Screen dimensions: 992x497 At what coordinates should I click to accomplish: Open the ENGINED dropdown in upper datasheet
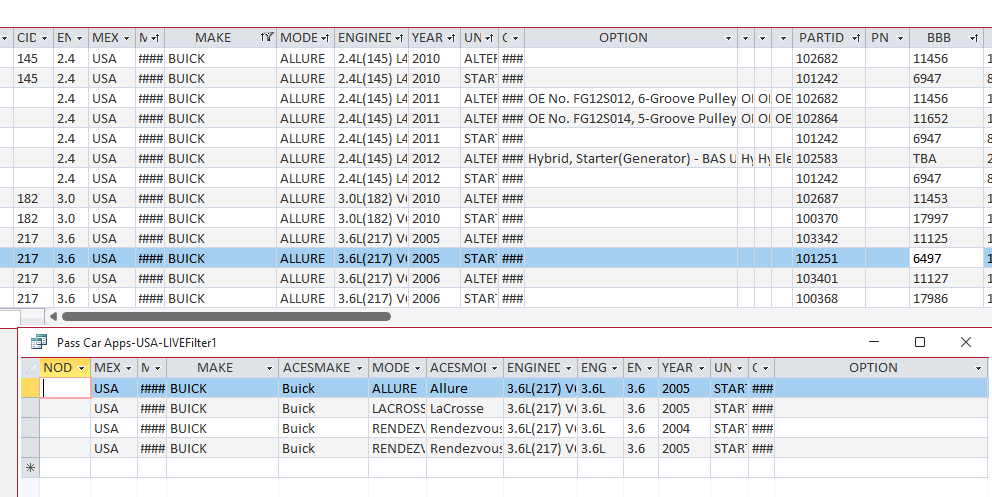click(x=399, y=38)
